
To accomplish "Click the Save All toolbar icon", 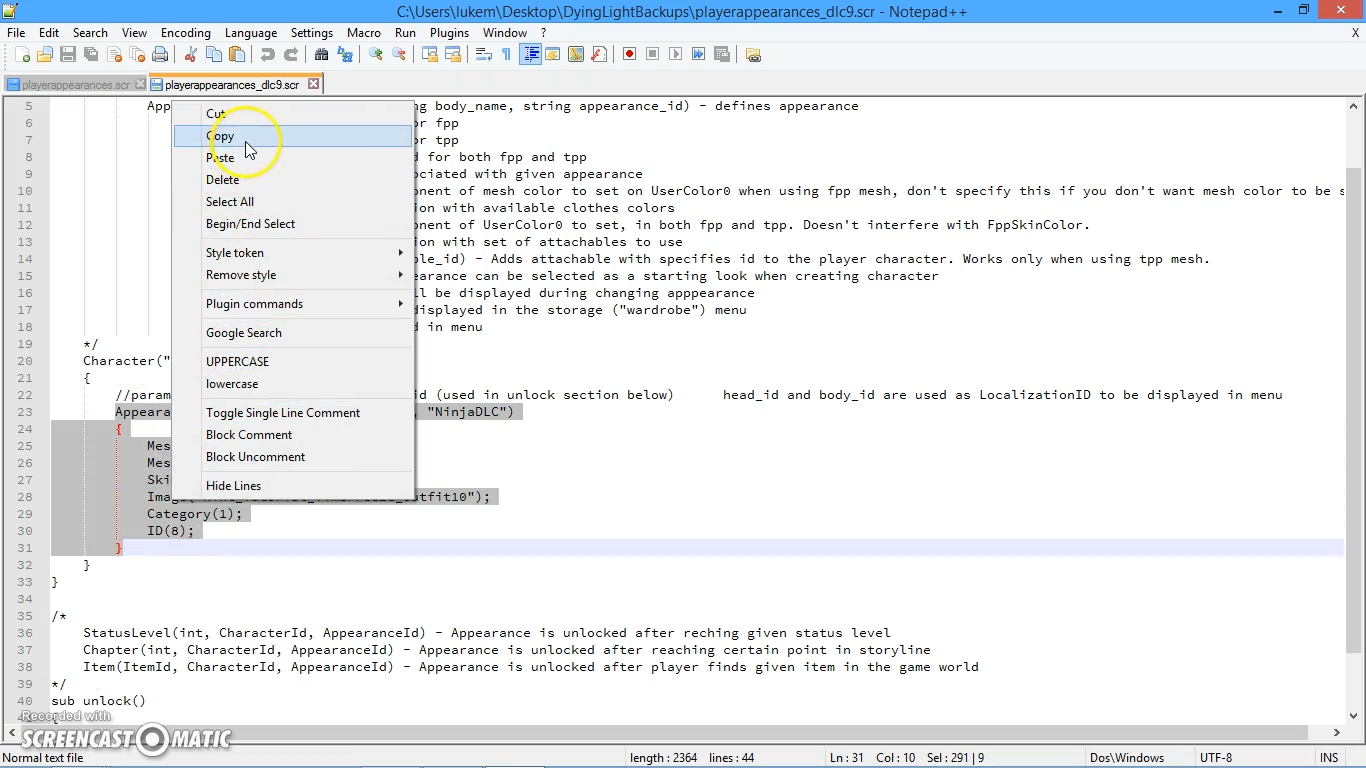I will click(x=91, y=55).
